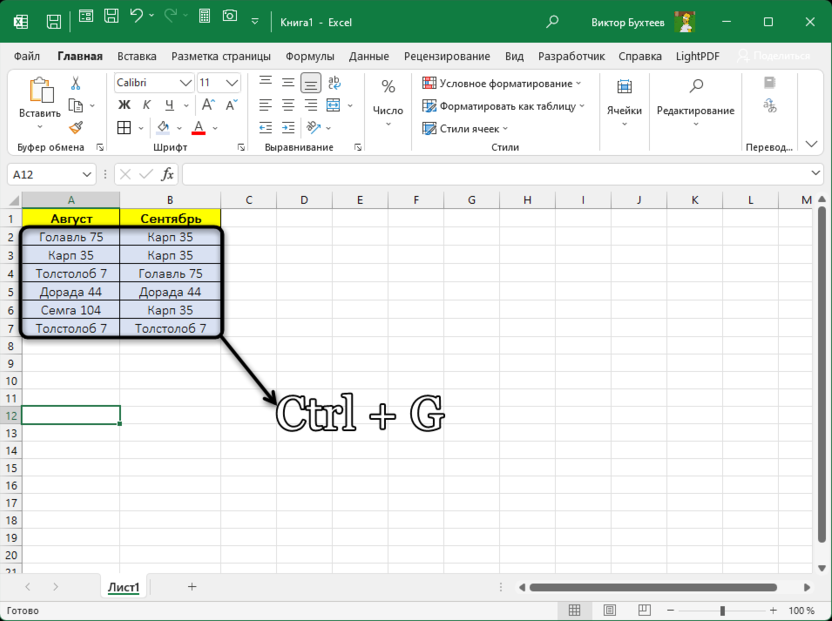Toggle Italic (К) formatting

146,105
